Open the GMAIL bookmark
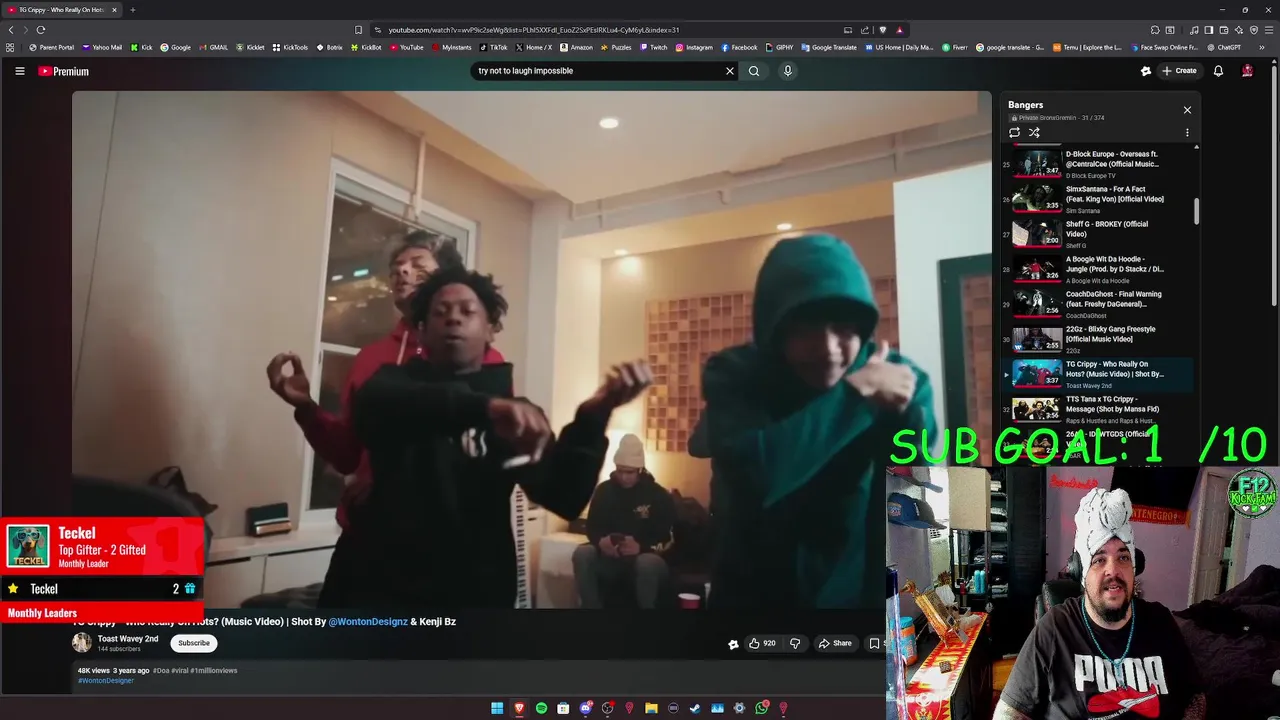Screen dimensions: 1280x720 pos(214,47)
